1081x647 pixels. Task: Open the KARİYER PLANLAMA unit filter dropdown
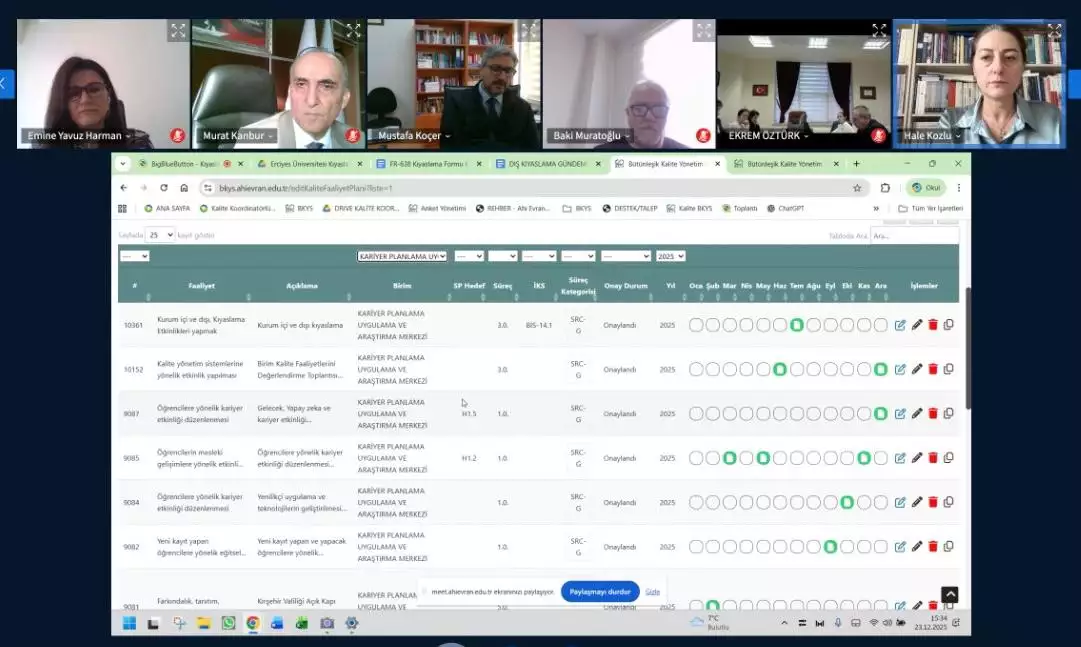(x=402, y=256)
